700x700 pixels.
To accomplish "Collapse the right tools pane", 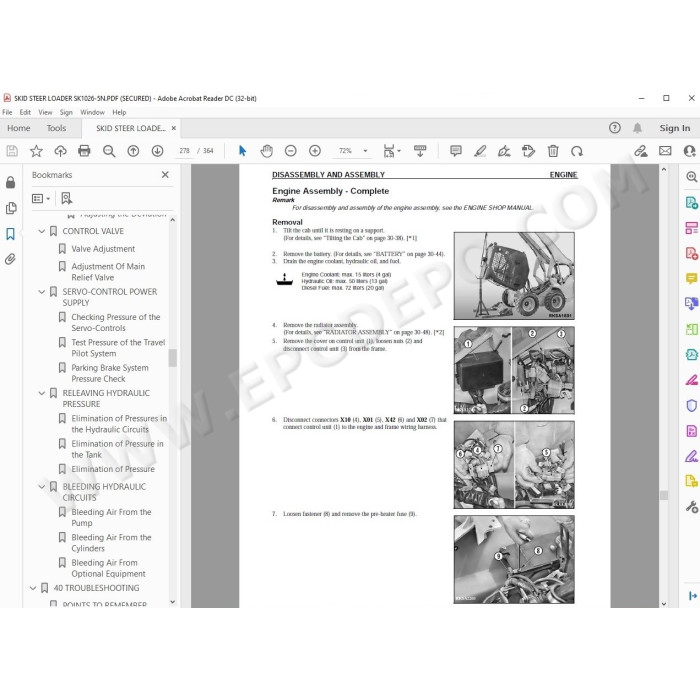I will (x=692, y=596).
